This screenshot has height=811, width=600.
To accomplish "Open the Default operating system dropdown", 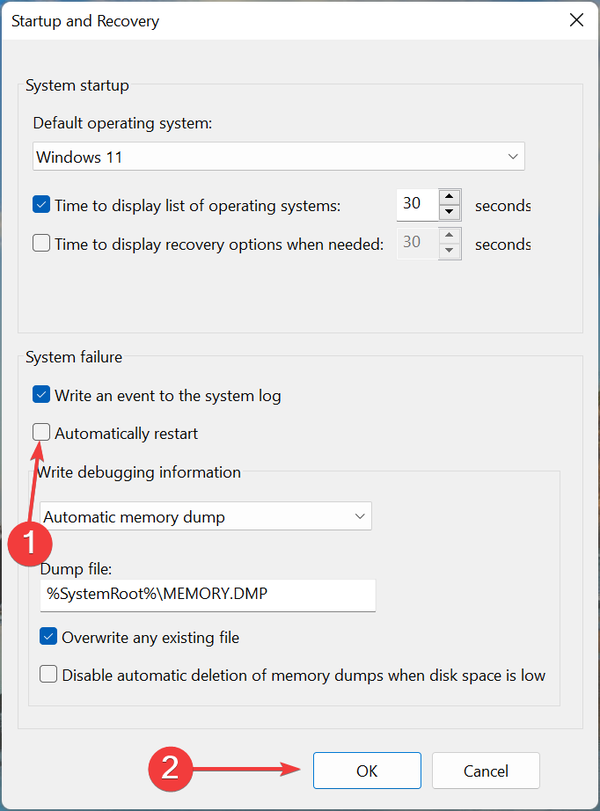I will coord(277,157).
